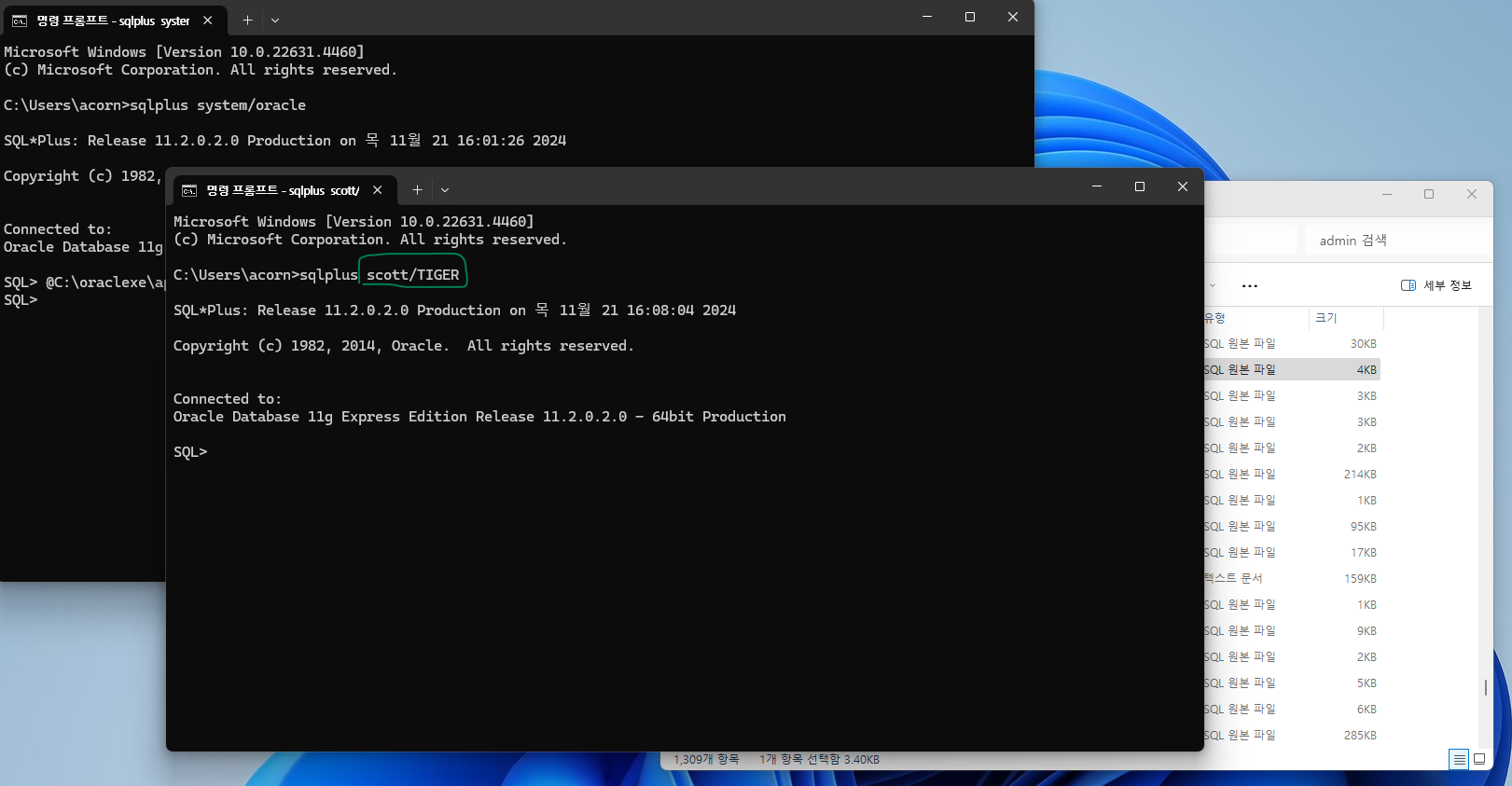
Task: Maximize the front sqlplus scott terminal
Action: pos(1140,186)
